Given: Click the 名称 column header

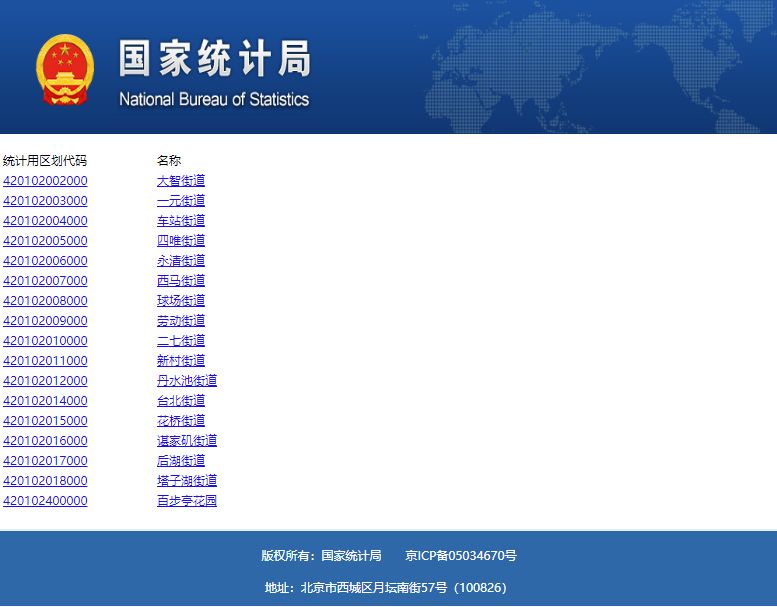Looking at the screenshot, I should [x=169, y=161].
